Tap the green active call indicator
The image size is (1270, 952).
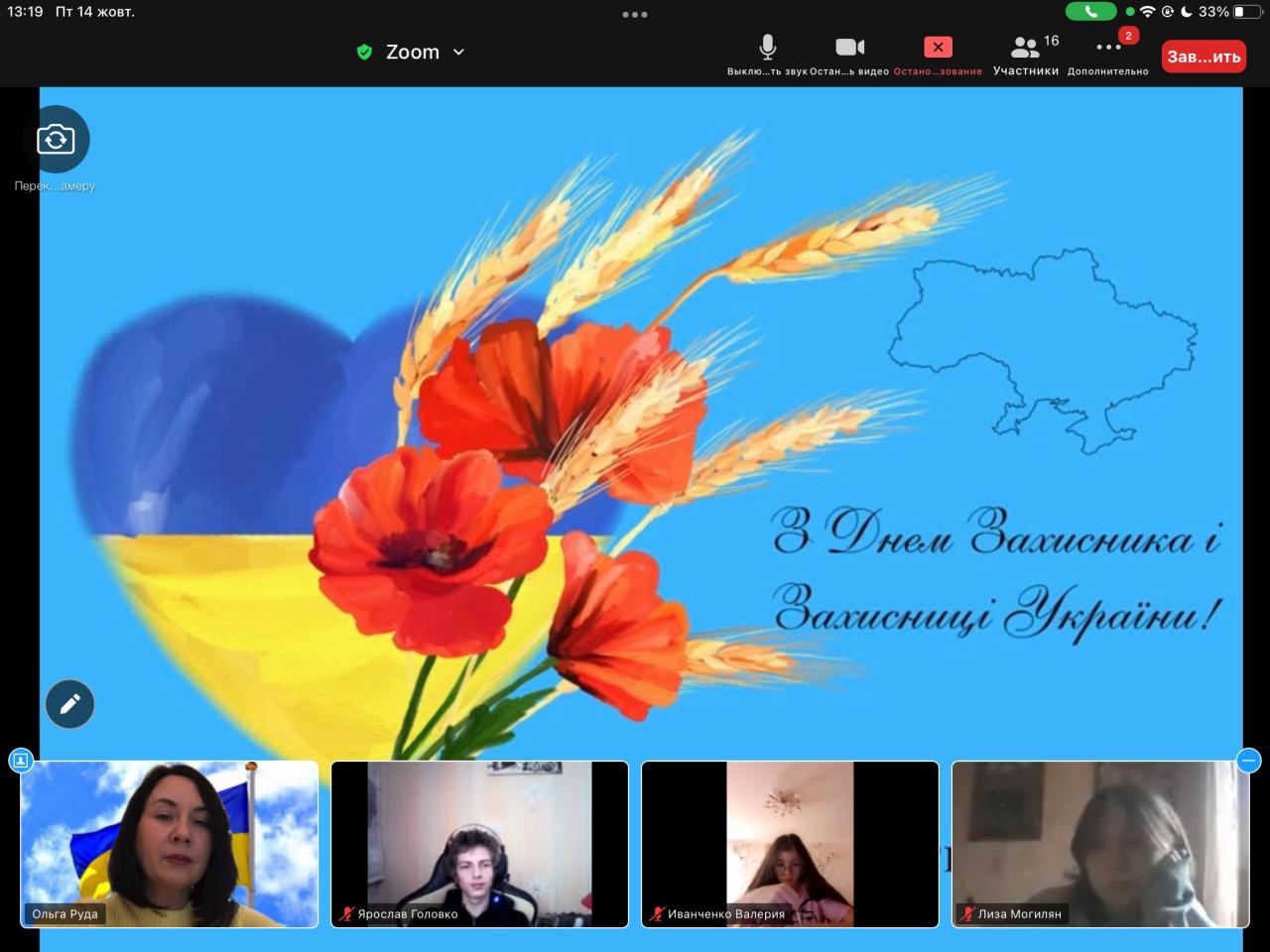pos(1090,12)
